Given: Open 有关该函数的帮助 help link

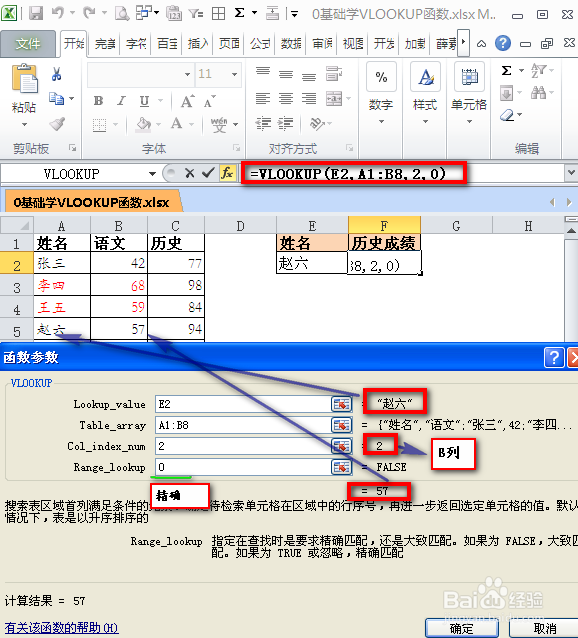Looking at the screenshot, I should tap(61, 627).
